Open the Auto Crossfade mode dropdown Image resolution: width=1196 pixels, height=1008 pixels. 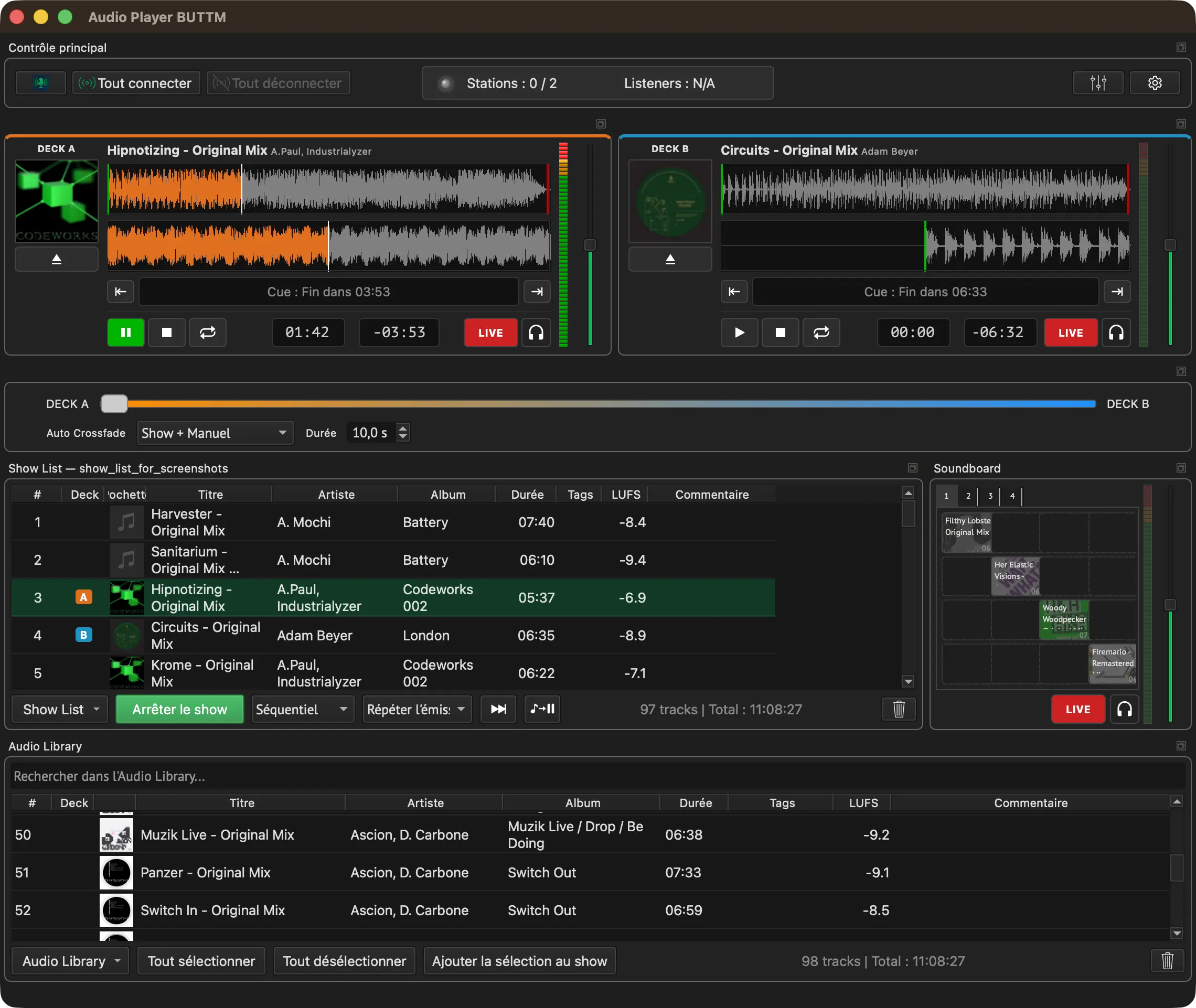click(x=215, y=433)
